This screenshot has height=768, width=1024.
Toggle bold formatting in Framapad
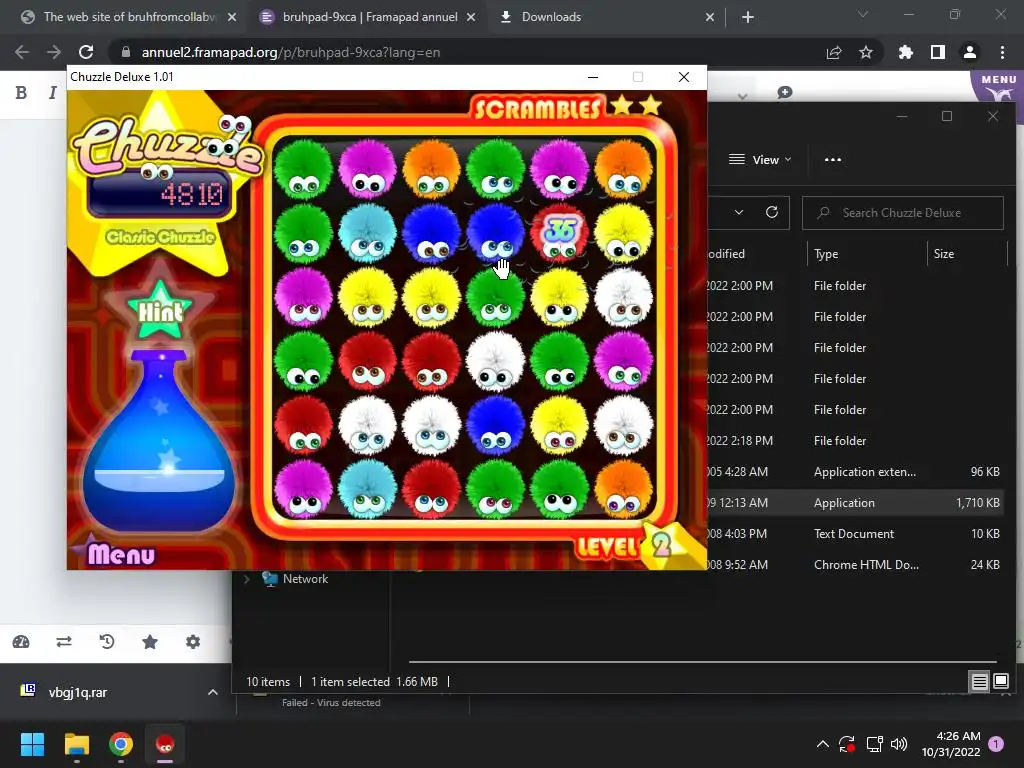(x=21, y=93)
